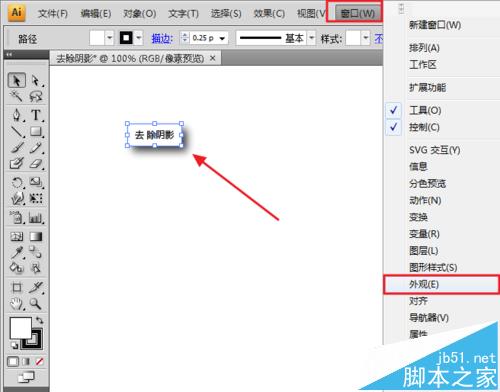The image size is (500, 392).
Task: Click the None (red slash) color button
Action: point(39,361)
